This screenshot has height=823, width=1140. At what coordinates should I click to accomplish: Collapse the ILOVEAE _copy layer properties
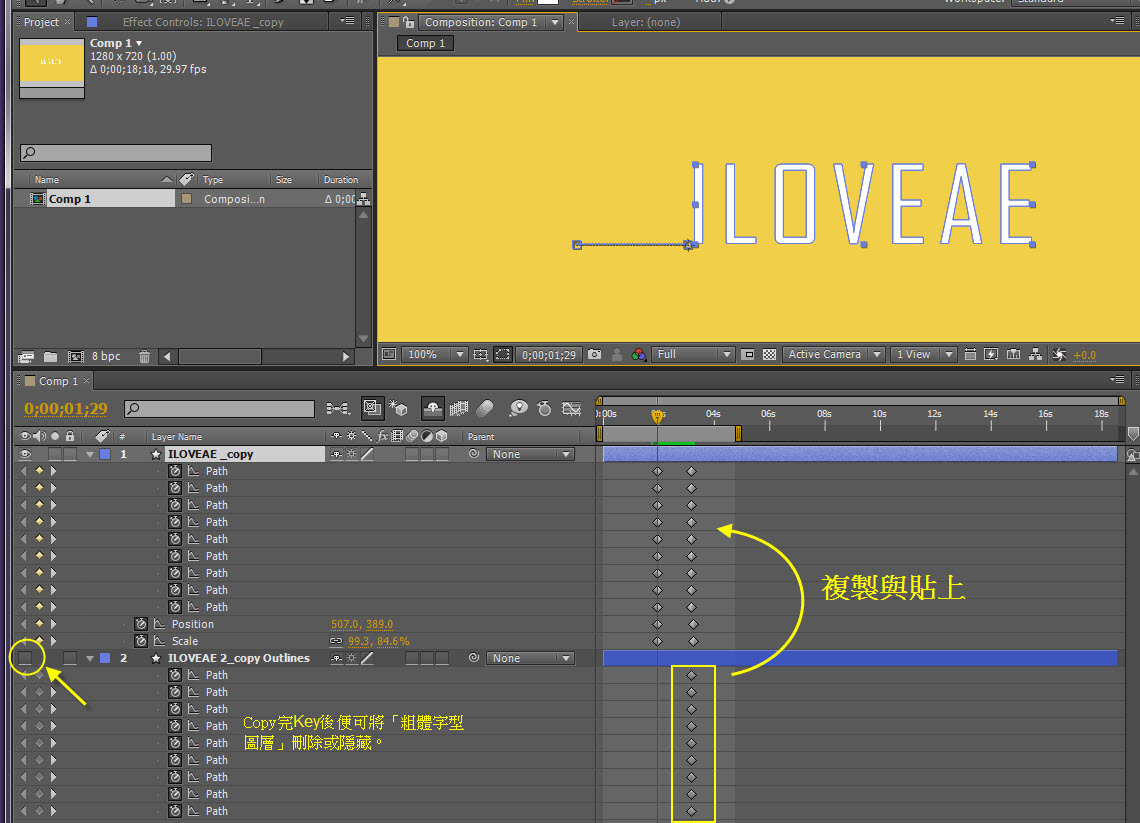[89, 454]
